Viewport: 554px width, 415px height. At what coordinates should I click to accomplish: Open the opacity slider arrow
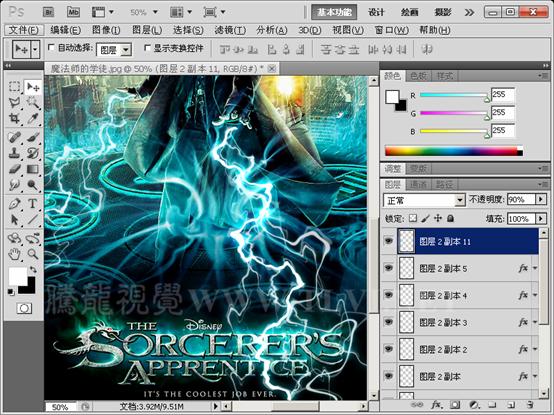541,200
